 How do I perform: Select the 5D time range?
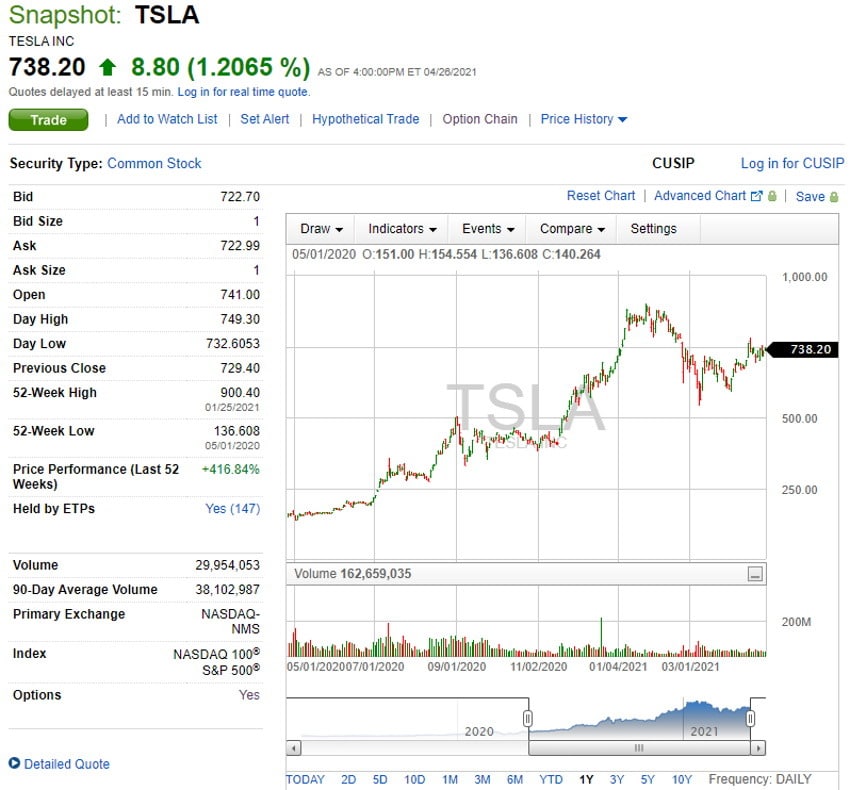tap(380, 779)
